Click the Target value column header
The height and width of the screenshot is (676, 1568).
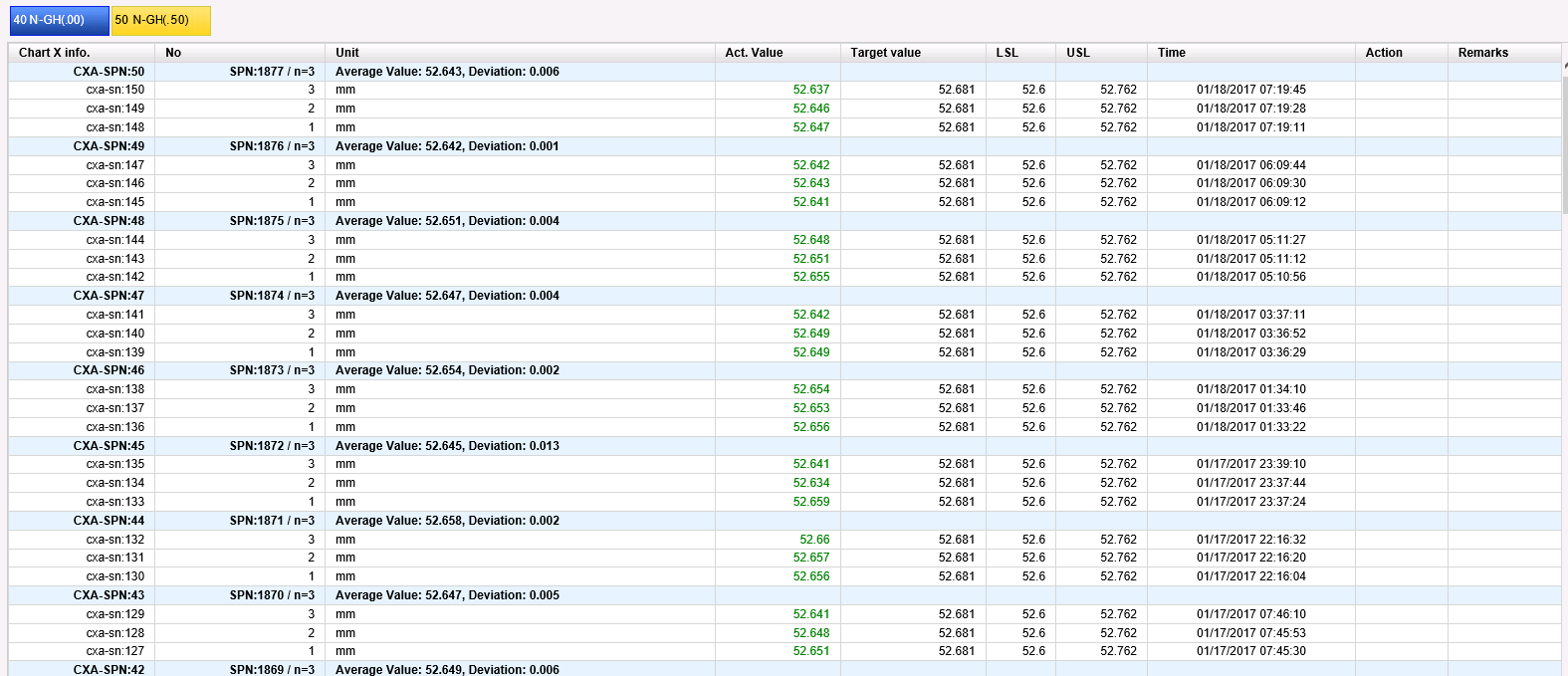pos(913,53)
